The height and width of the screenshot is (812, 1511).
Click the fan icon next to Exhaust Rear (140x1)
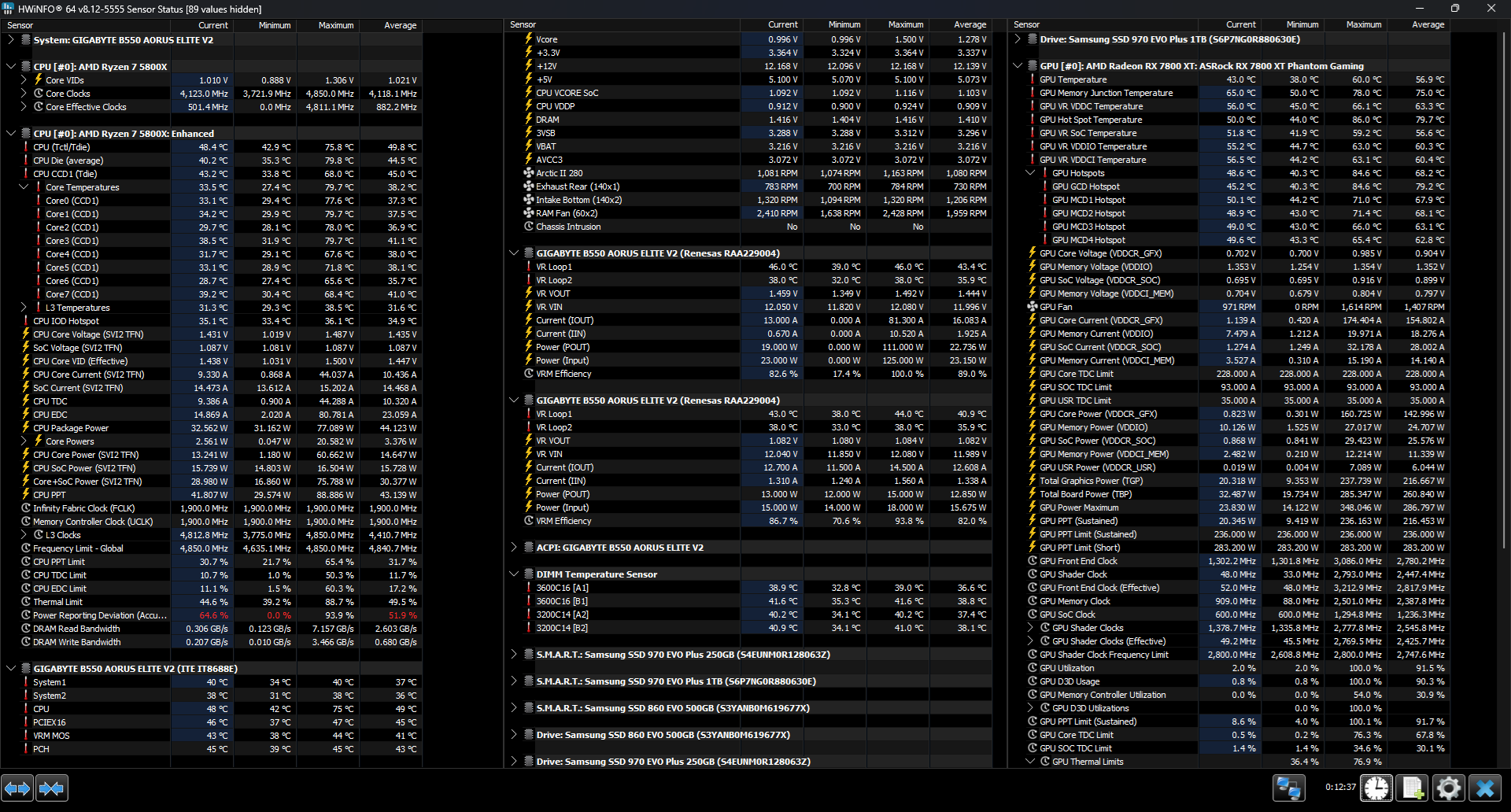point(529,186)
